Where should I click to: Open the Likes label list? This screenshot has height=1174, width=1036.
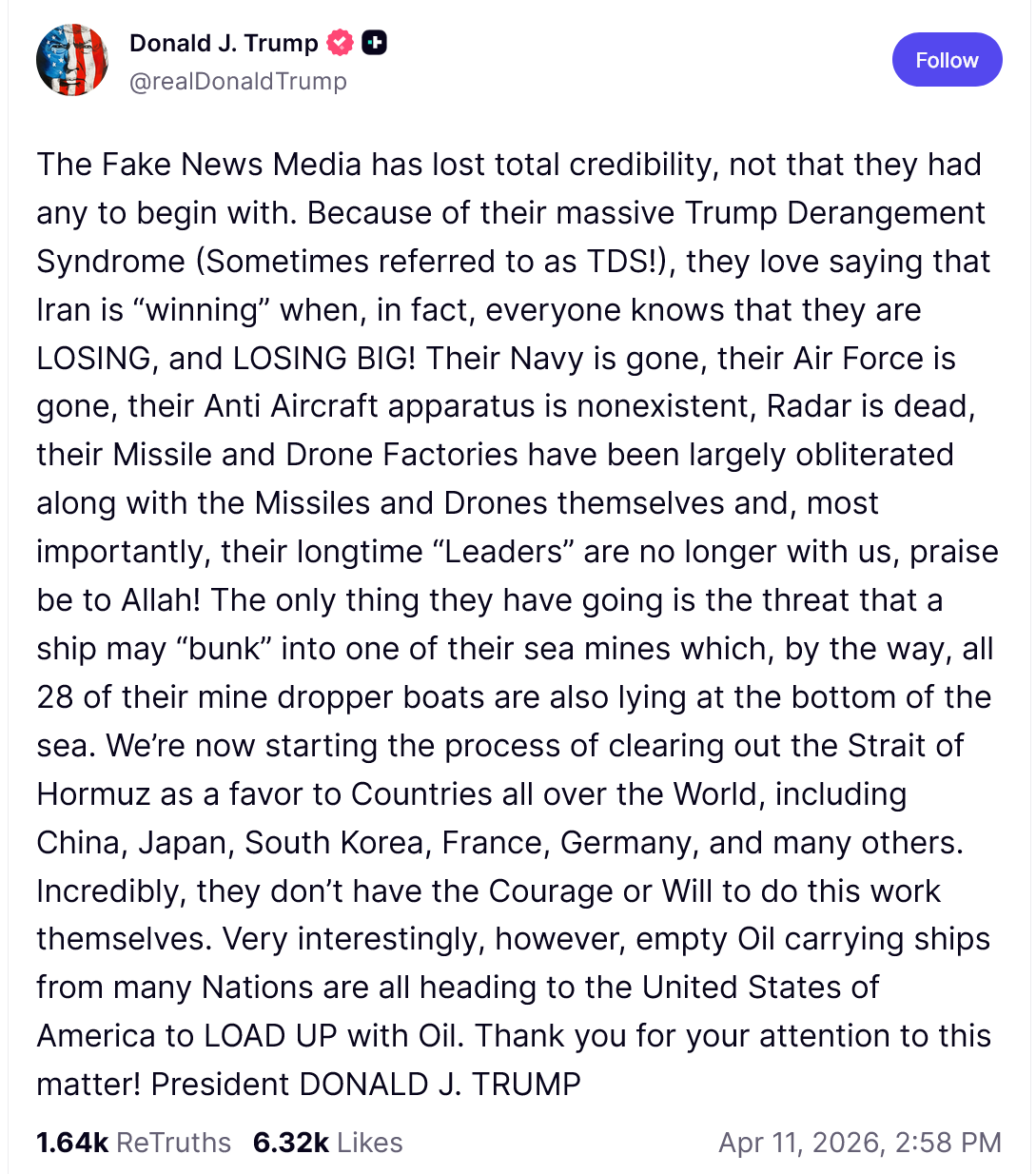point(370,1142)
